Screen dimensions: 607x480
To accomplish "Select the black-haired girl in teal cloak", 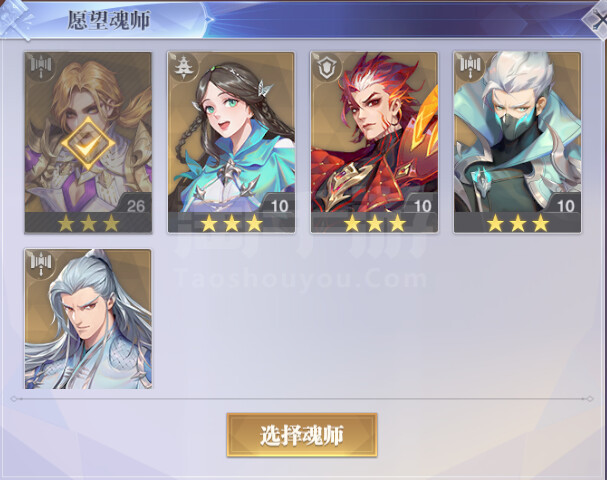I will pyautogui.click(x=231, y=142).
